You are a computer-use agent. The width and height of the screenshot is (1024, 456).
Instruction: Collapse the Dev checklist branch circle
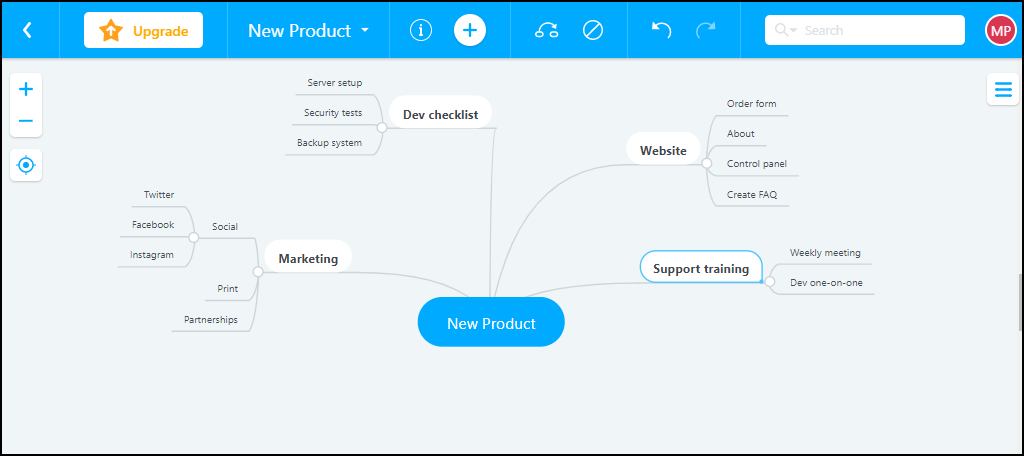(382, 127)
